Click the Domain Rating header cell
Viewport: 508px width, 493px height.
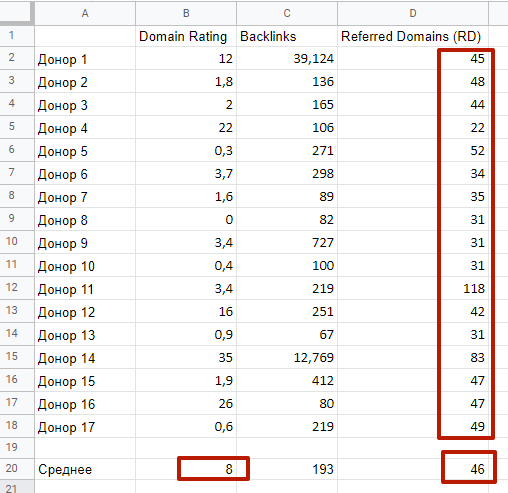click(x=186, y=36)
